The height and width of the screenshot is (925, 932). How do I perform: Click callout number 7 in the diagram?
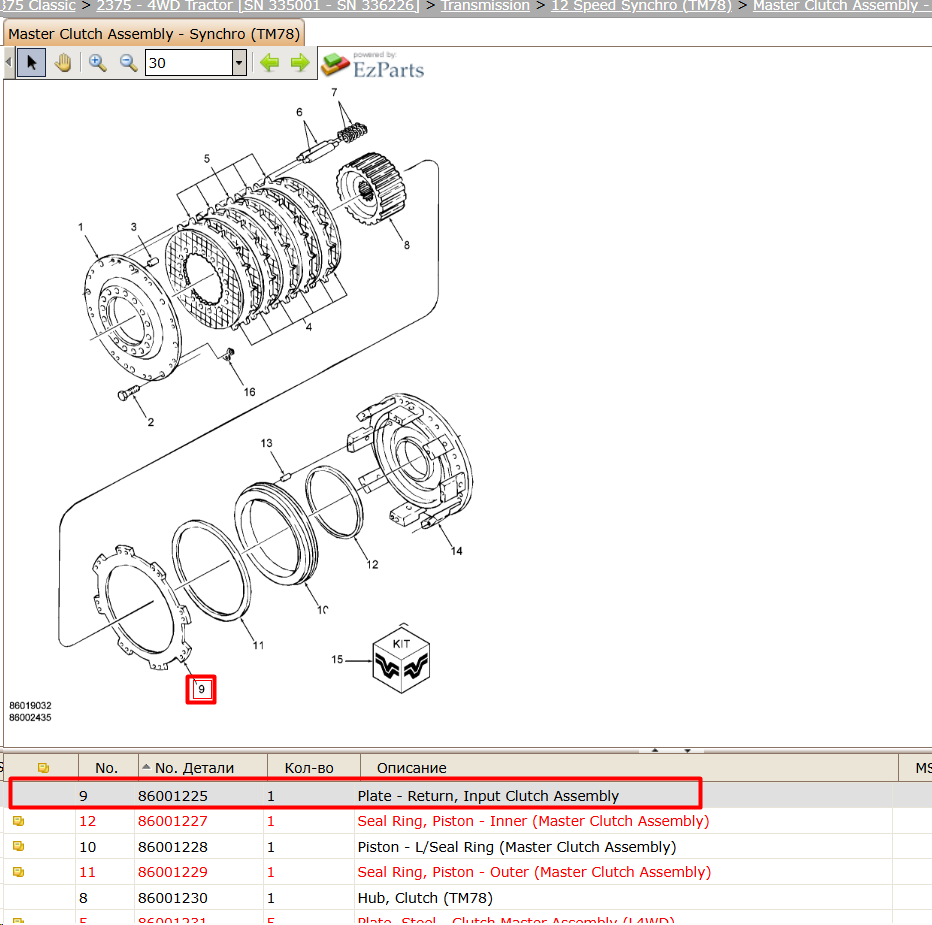pyautogui.click(x=334, y=92)
